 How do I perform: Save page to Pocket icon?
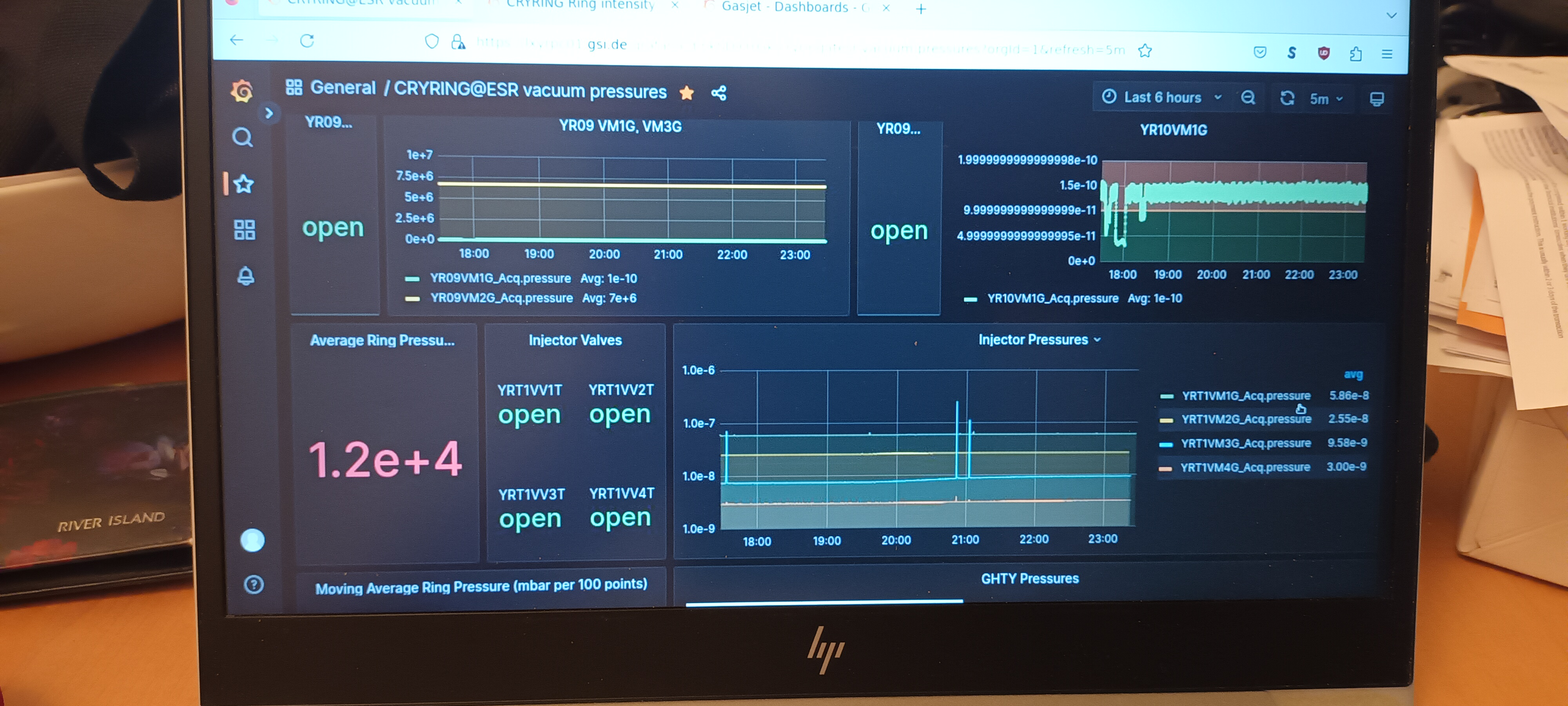pos(1260,53)
